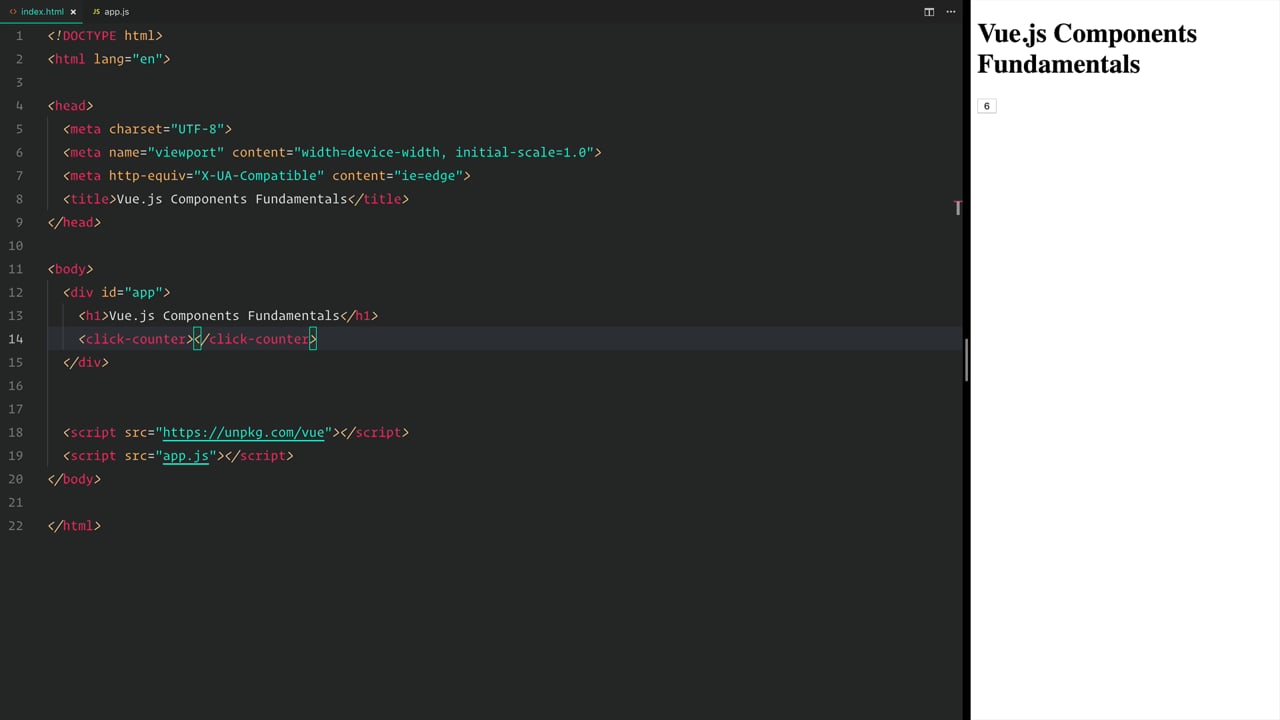Click line number 22 in the gutter

(15, 526)
